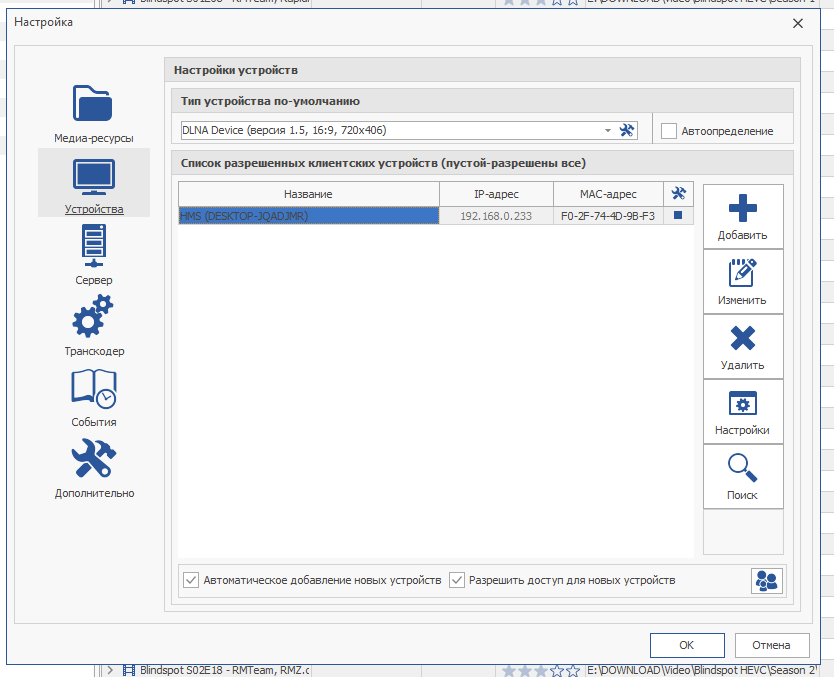Open the События section
This screenshot has height=677, width=834.
tap(94, 397)
